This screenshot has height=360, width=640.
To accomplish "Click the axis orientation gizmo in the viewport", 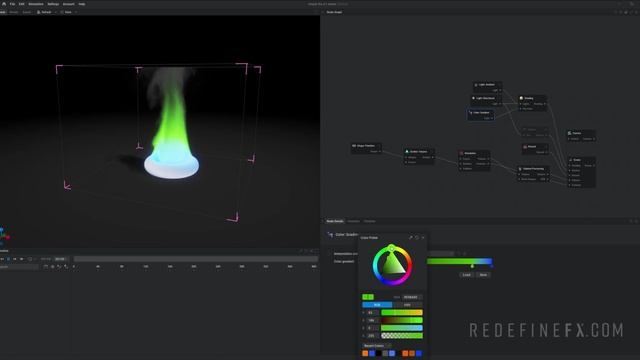I will [x=4, y=236].
